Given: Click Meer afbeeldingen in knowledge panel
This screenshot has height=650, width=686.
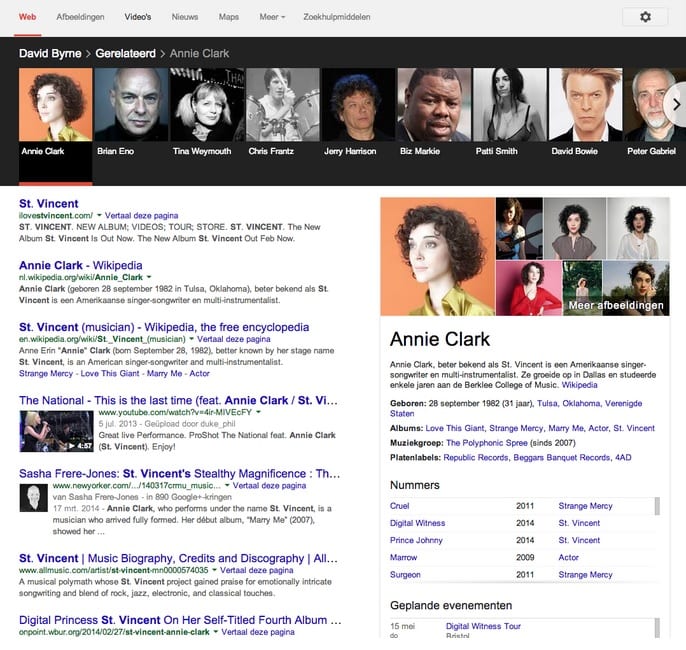Looking at the screenshot, I should tap(616, 305).
